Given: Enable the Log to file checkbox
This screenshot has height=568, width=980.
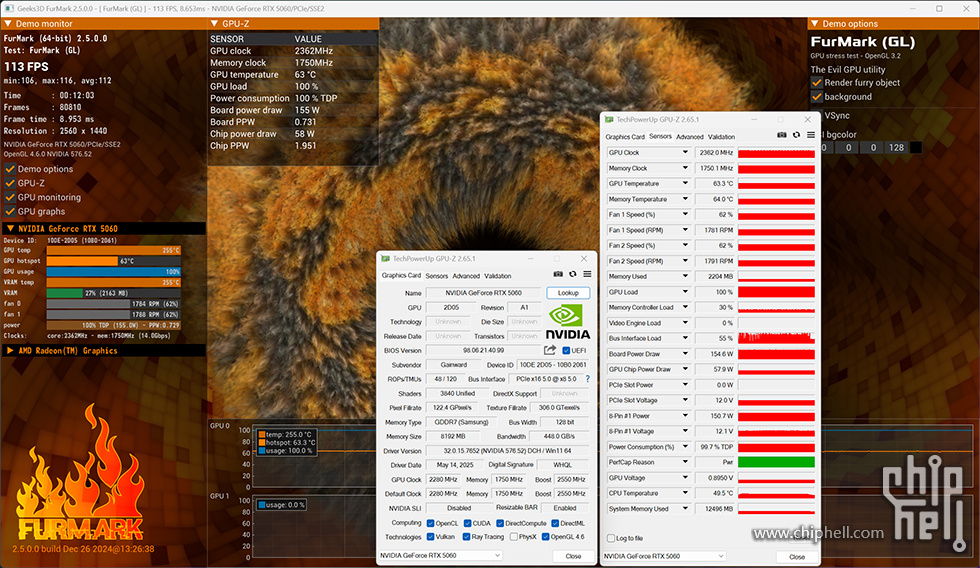Looking at the screenshot, I should (611, 538).
